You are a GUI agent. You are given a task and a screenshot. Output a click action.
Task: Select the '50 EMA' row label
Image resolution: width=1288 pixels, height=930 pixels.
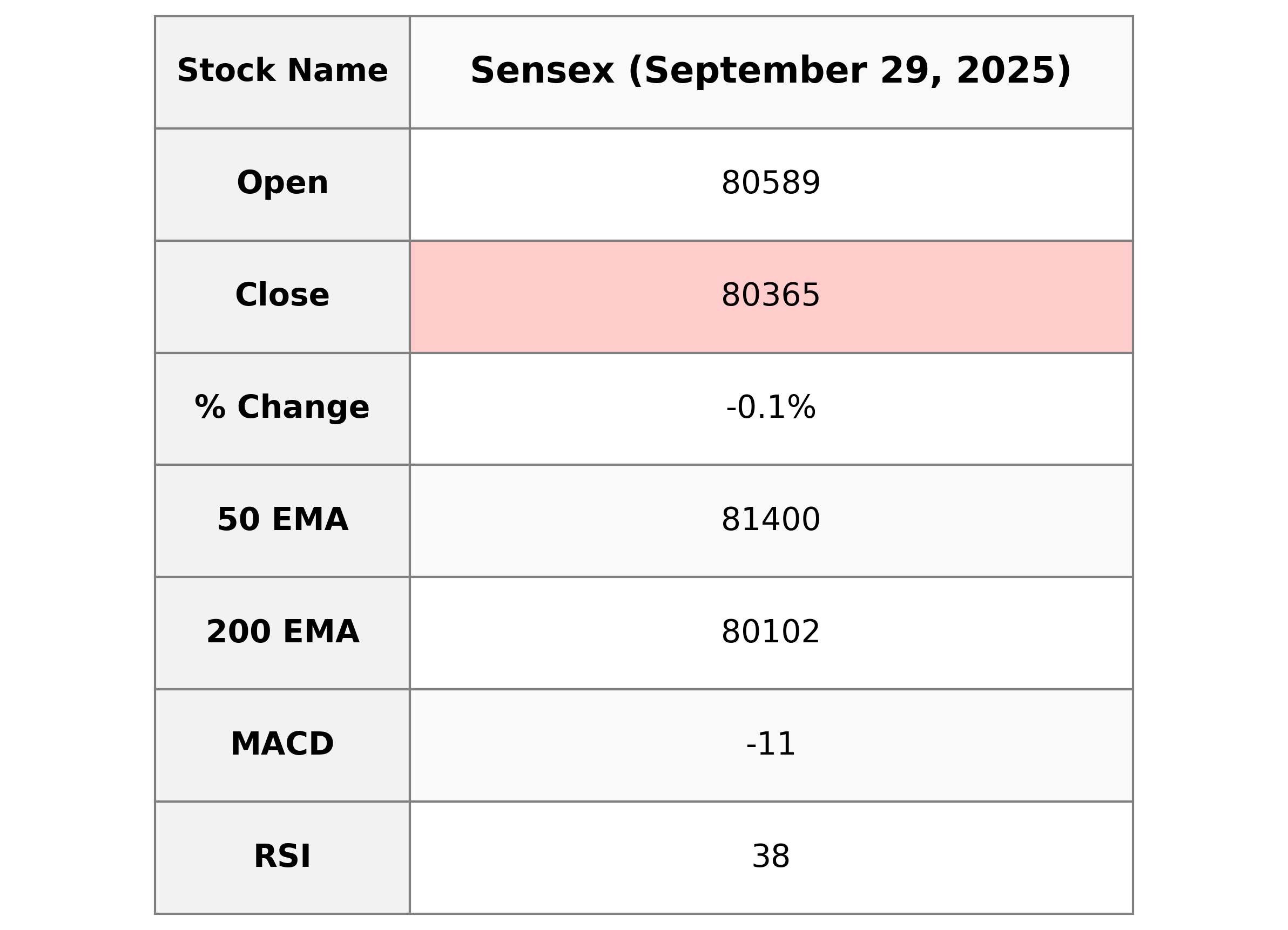coord(282,519)
